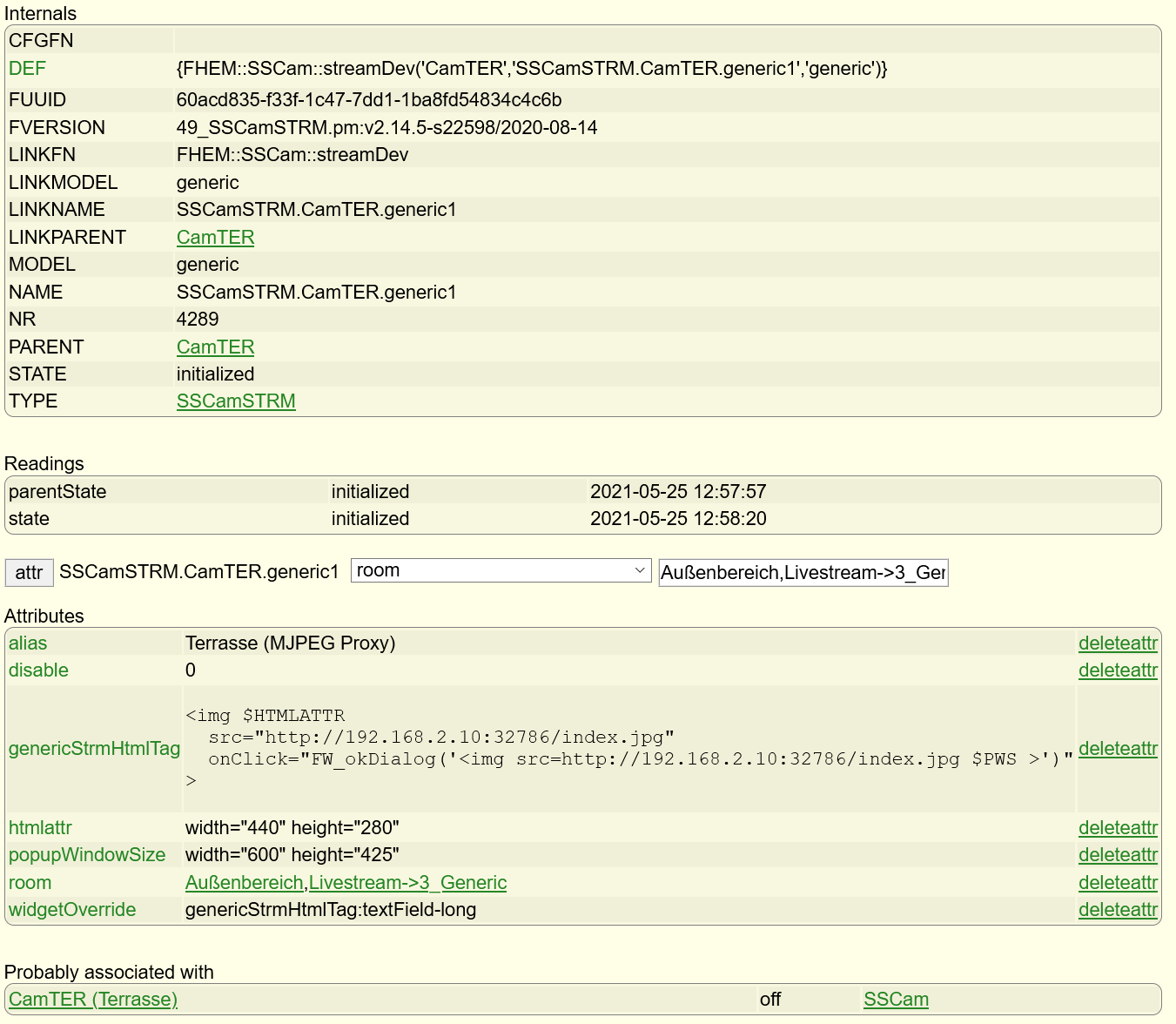Screen dimensions: 1176x1024
Task: Open the PARENT CamTER link
Action: pyautogui.click(x=215, y=347)
